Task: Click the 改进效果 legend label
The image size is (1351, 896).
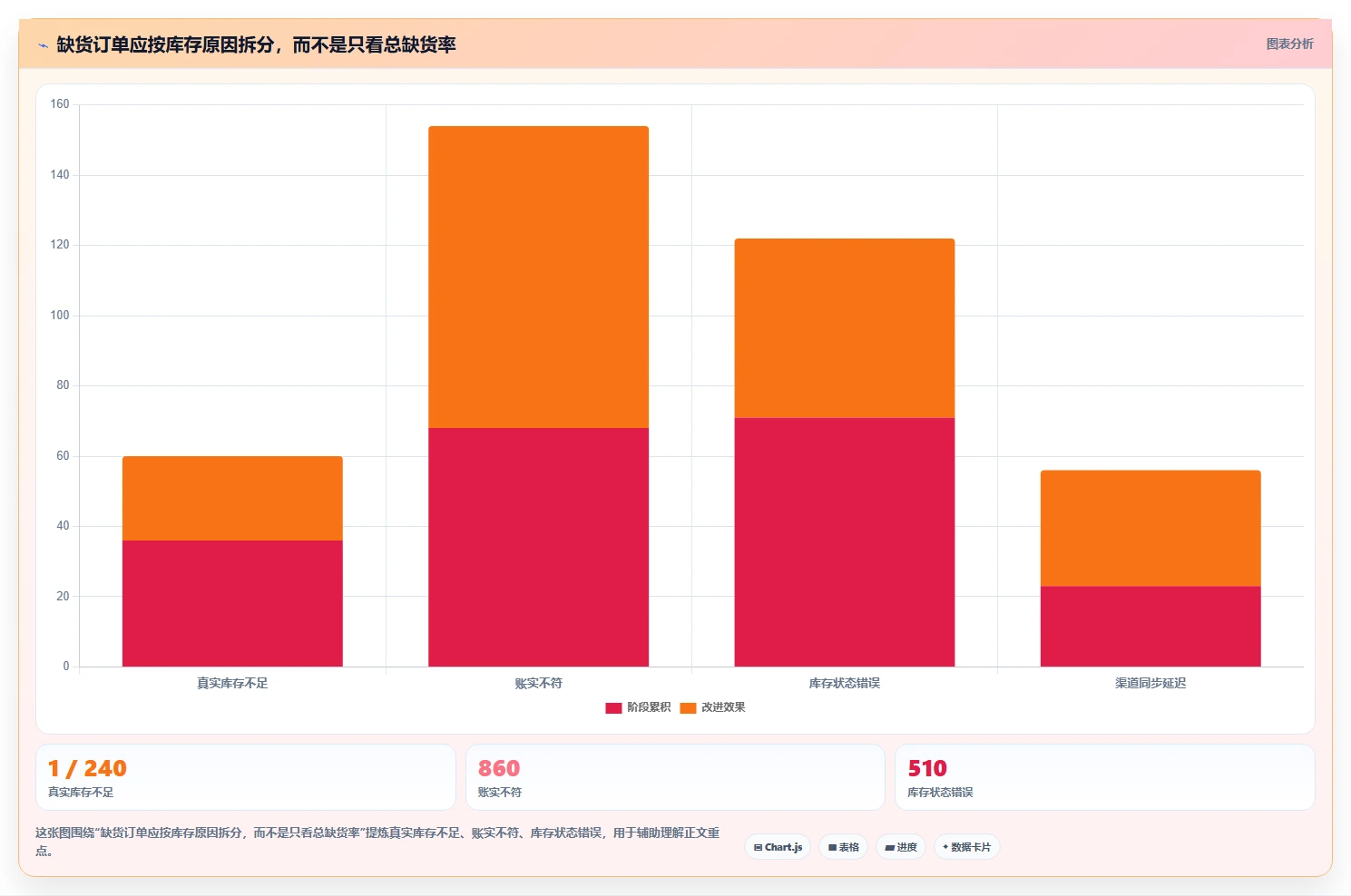Action: [723, 707]
